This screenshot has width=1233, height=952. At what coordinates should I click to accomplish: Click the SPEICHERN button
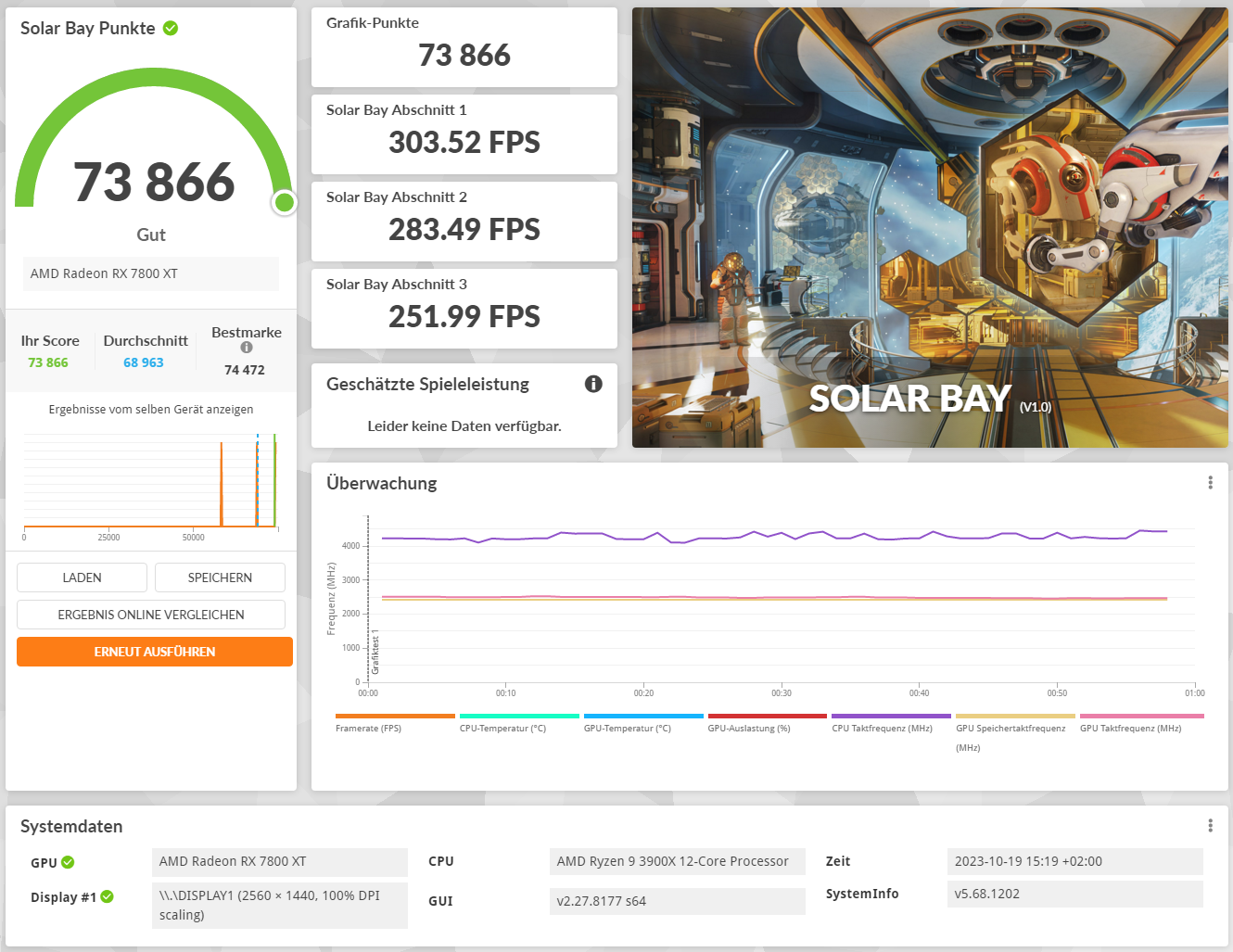click(220, 578)
